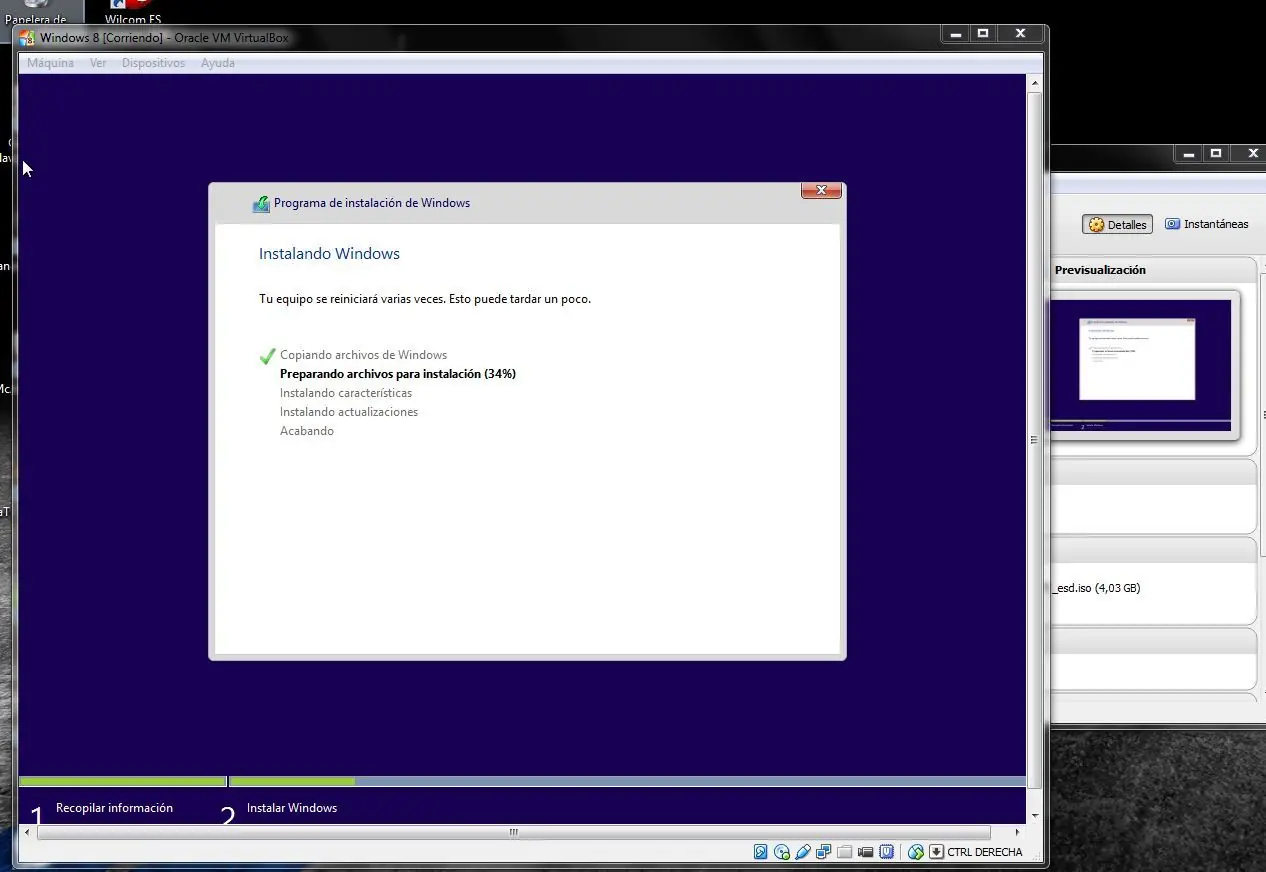Open the Máquina menu
This screenshot has width=1266, height=872.
coord(50,63)
